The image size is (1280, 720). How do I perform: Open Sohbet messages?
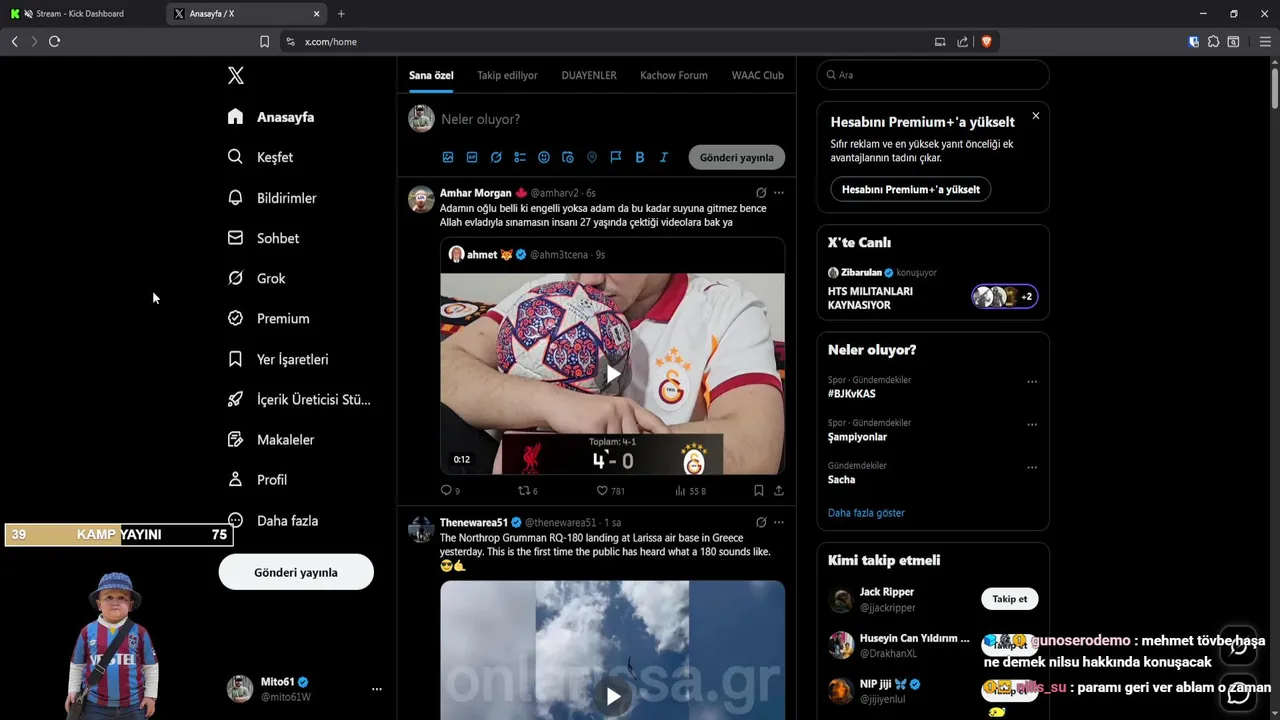pyautogui.click(x=263, y=238)
